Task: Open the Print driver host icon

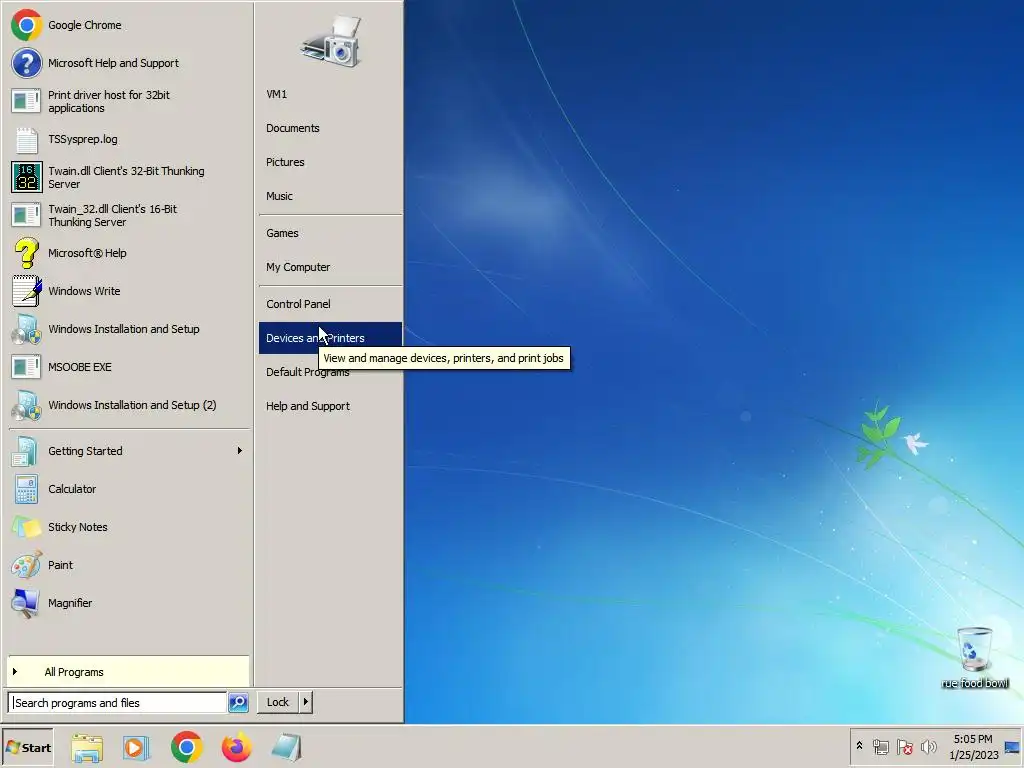Action: coord(27,101)
